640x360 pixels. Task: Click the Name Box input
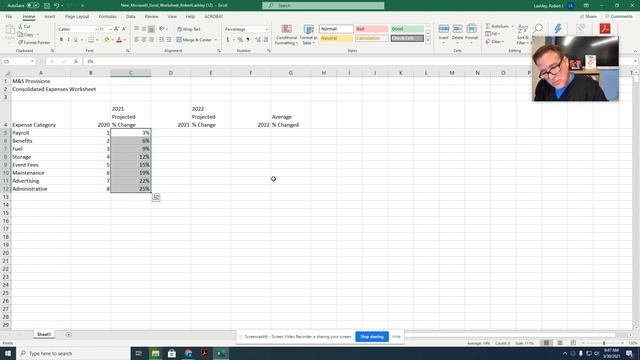[18, 61]
